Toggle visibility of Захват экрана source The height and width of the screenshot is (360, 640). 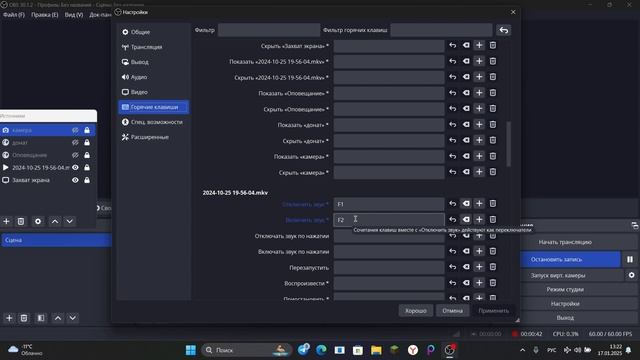tap(75, 180)
